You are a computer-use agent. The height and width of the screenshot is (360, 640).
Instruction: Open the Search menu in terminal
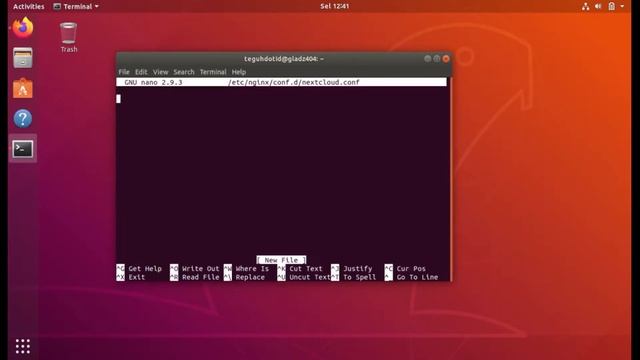[184, 72]
